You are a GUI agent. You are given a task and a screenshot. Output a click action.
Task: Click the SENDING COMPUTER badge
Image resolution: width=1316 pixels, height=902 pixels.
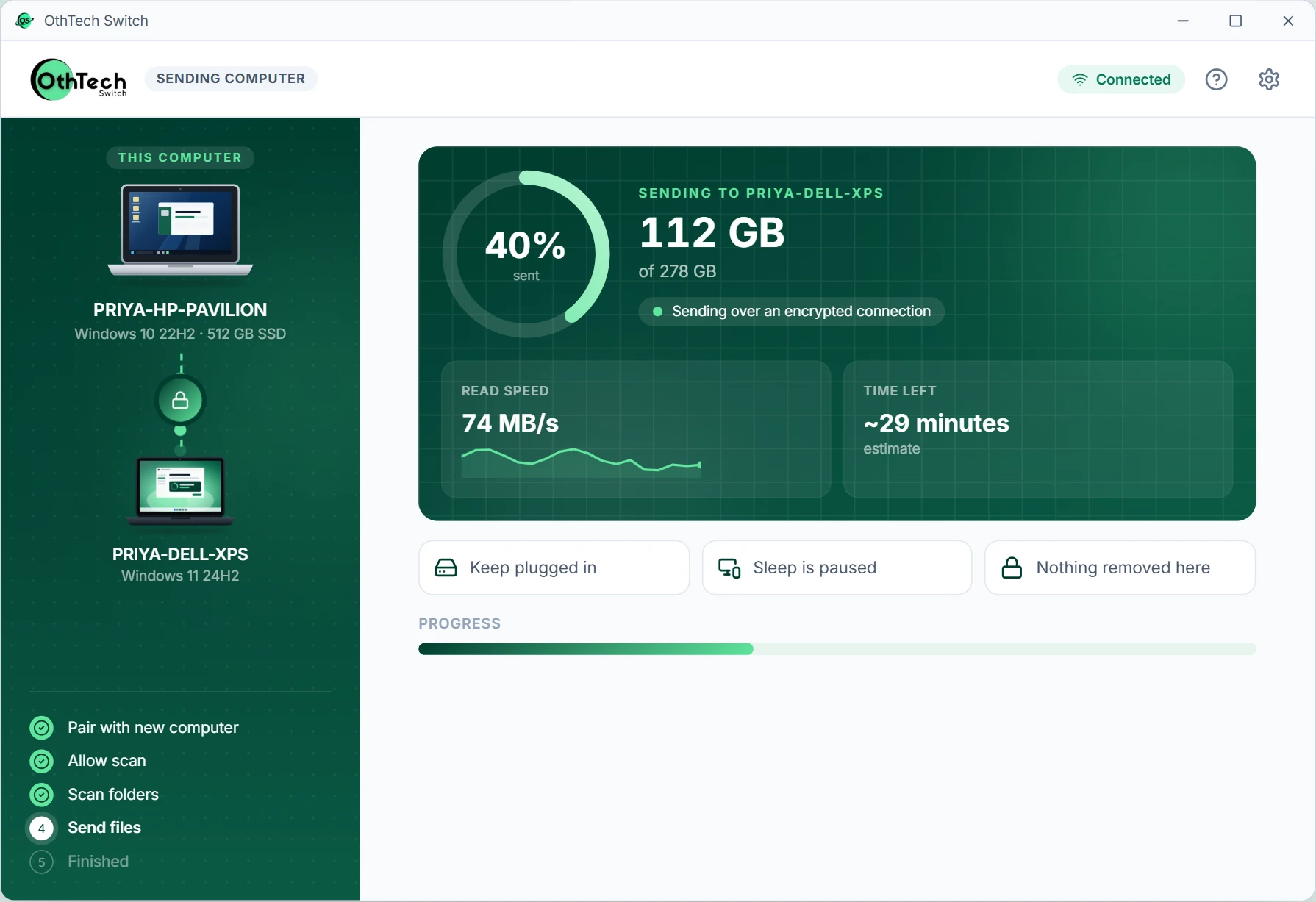tap(231, 79)
